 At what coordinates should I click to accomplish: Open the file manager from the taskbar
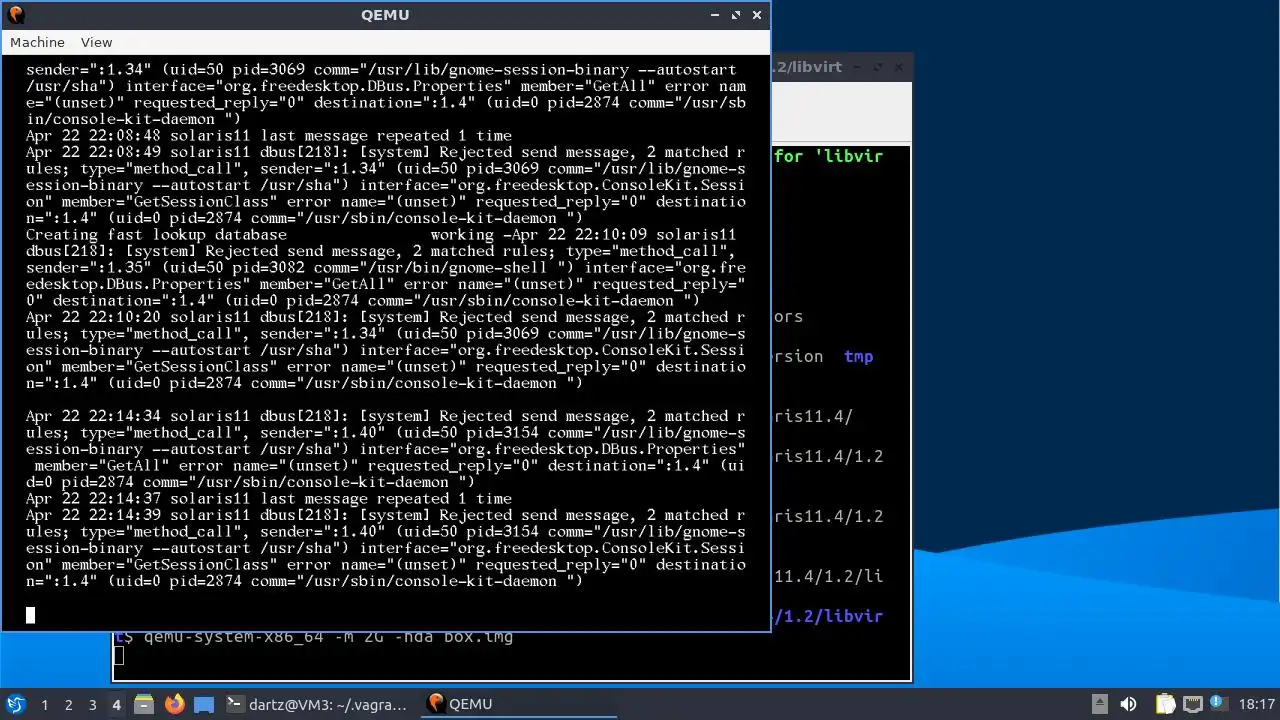pos(144,704)
